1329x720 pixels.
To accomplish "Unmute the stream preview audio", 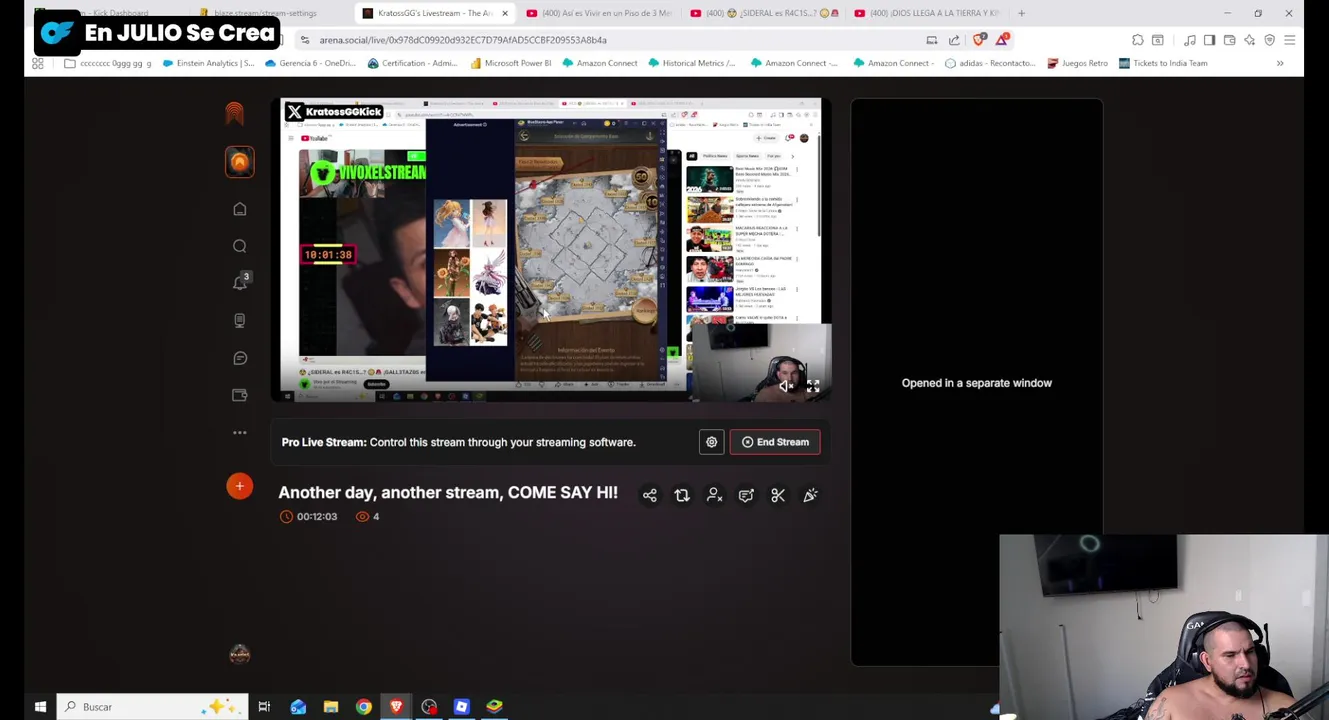I will pyautogui.click(x=786, y=386).
